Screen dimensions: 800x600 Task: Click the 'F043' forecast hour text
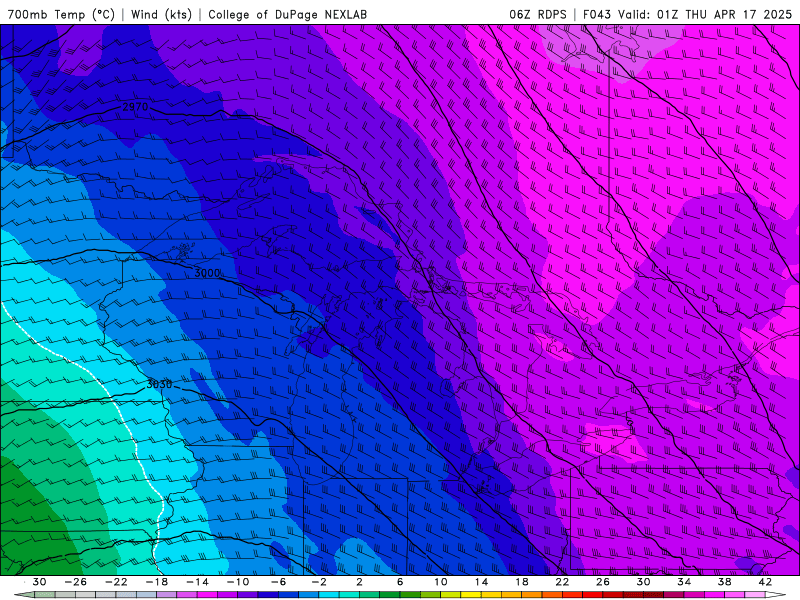tap(598, 14)
